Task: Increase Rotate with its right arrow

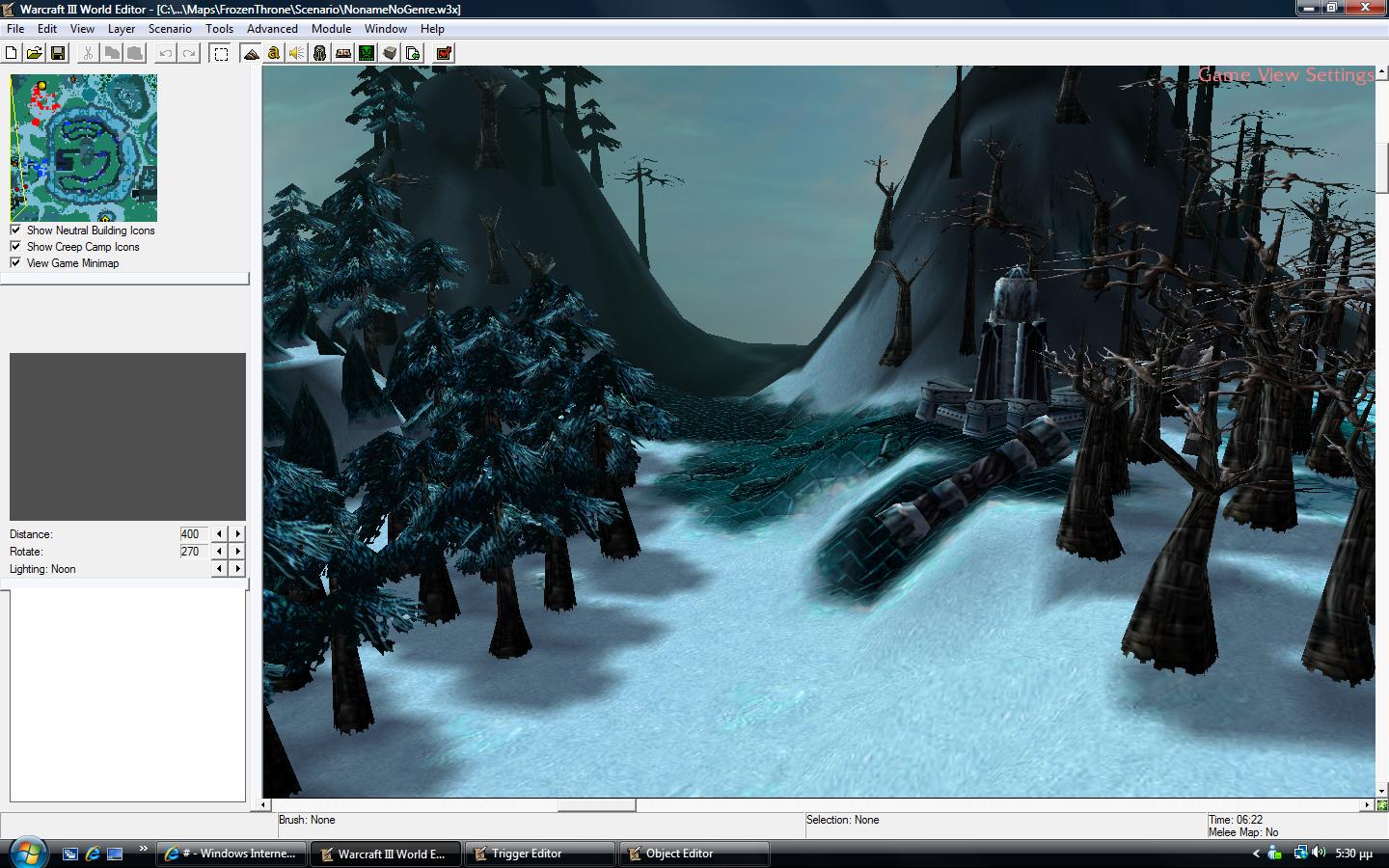Action: (x=238, y=551)
